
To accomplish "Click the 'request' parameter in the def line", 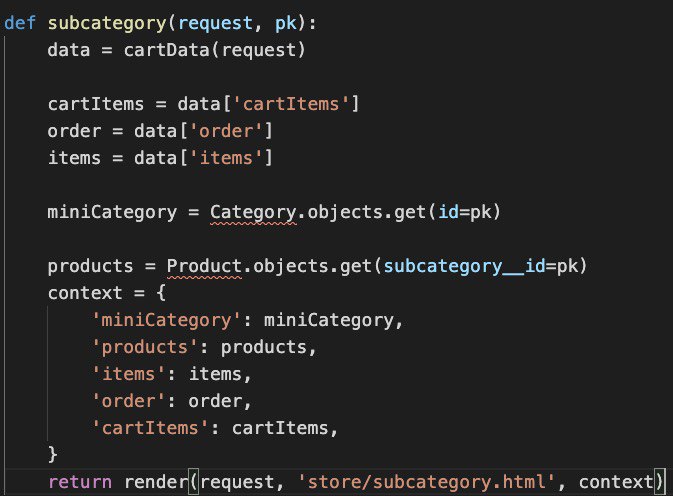I will tap(215, 24).
